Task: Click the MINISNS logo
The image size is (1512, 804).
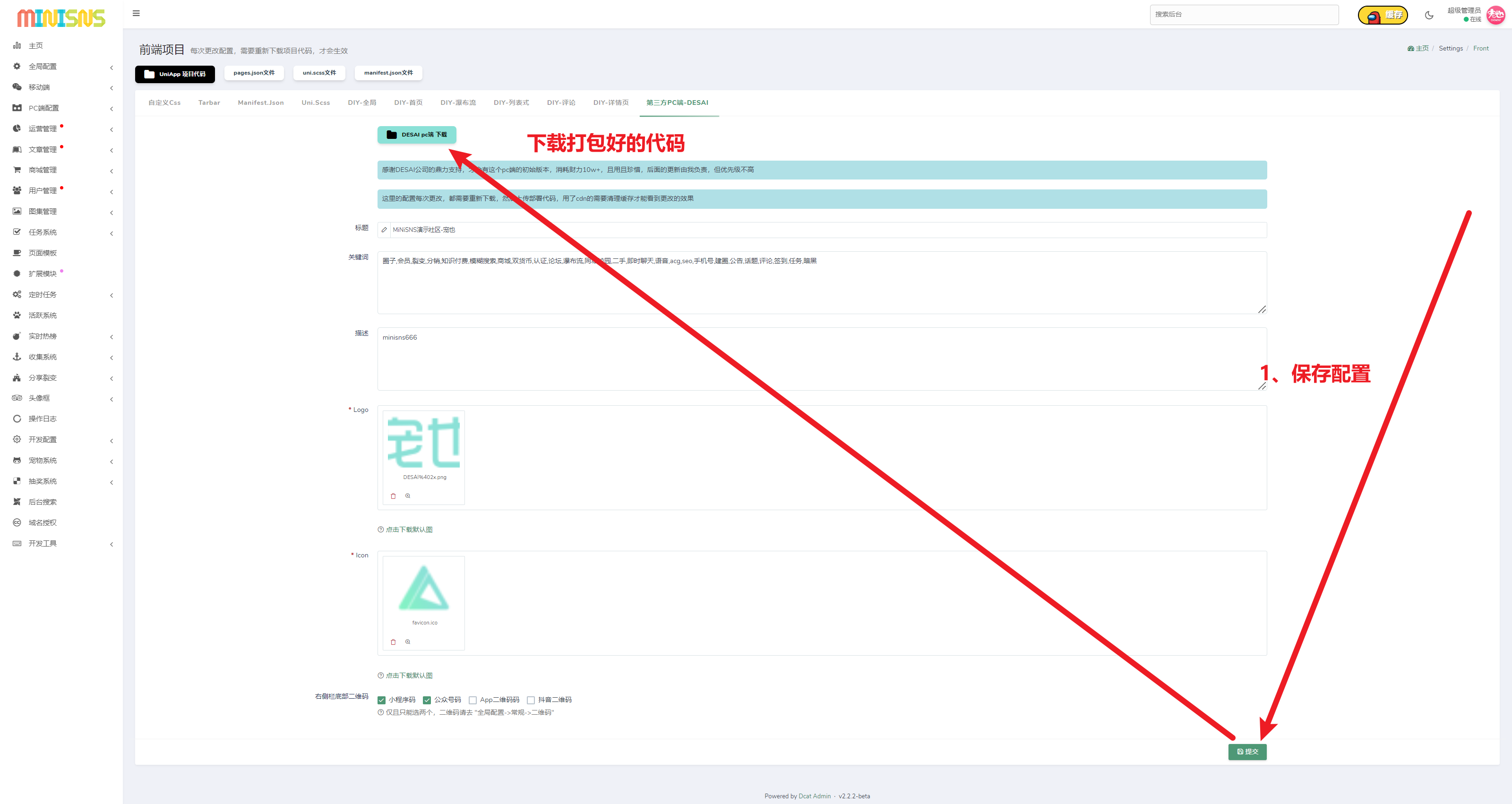Action: (x=61, y=18)
